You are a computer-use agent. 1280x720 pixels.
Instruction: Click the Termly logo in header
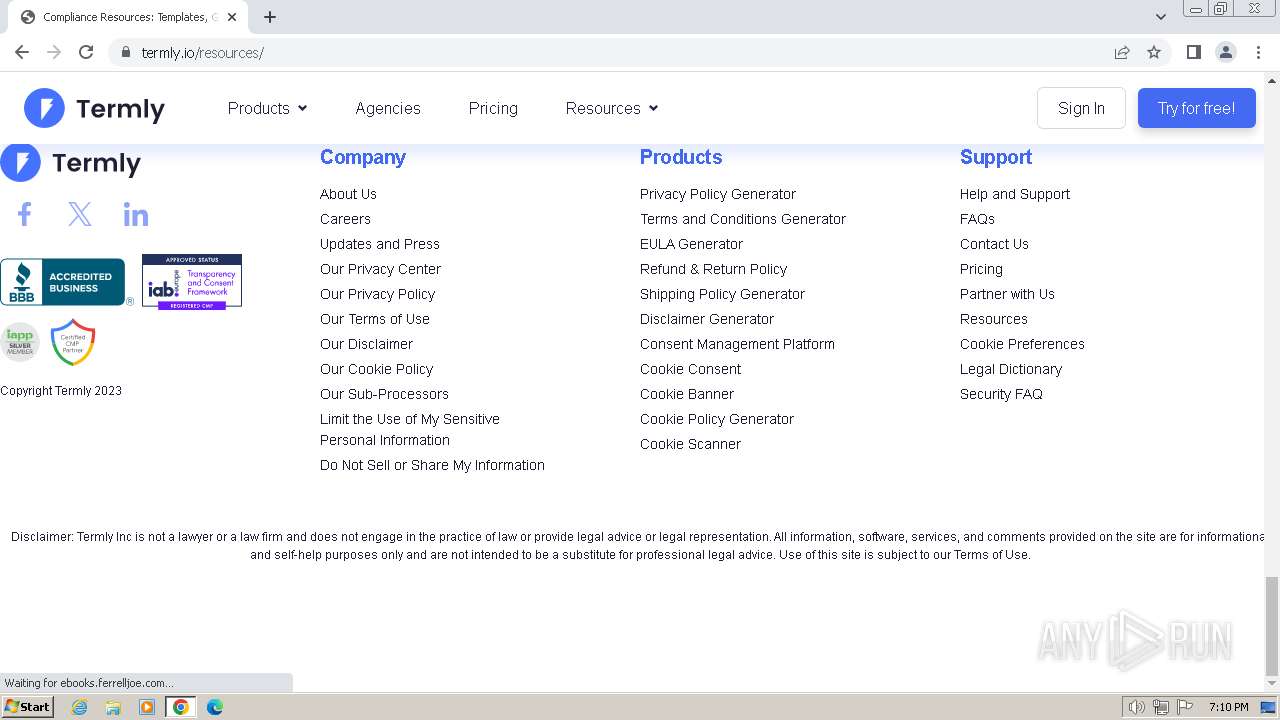click(x=95, y=108)
